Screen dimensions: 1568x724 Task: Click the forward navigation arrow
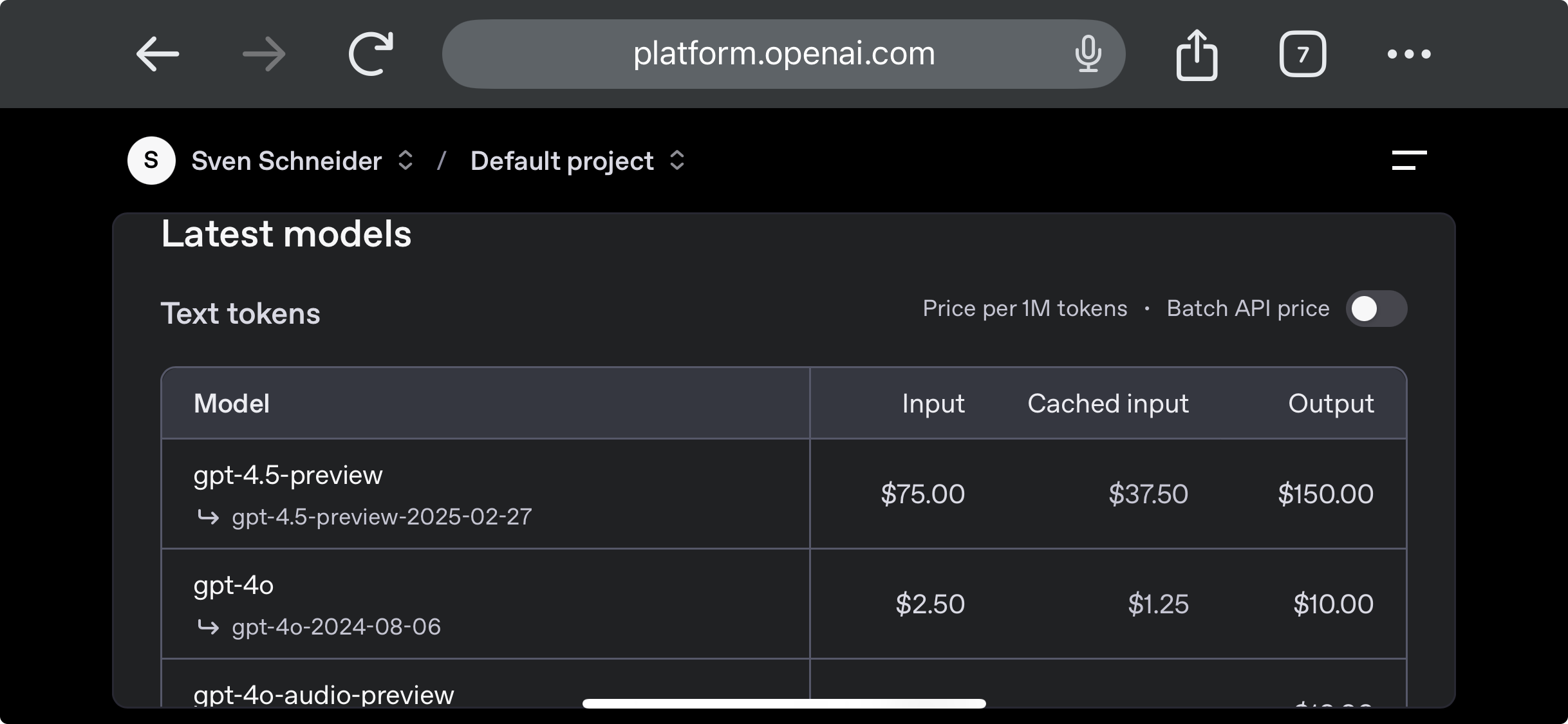tap(264, 54)
